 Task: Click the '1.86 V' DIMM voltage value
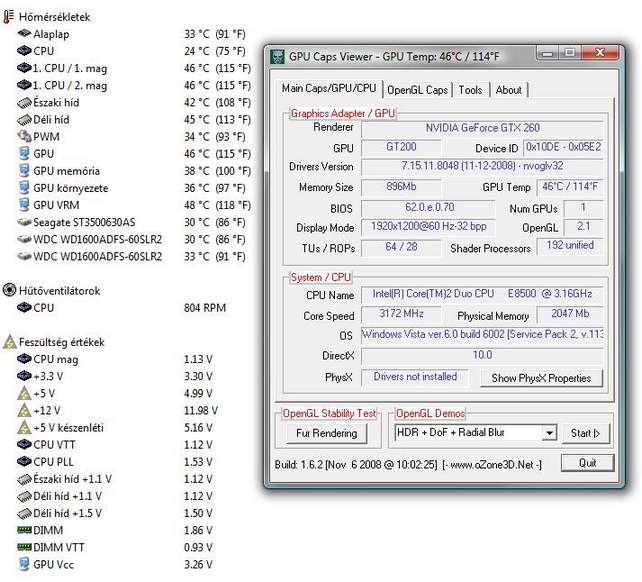click(198, 530)
